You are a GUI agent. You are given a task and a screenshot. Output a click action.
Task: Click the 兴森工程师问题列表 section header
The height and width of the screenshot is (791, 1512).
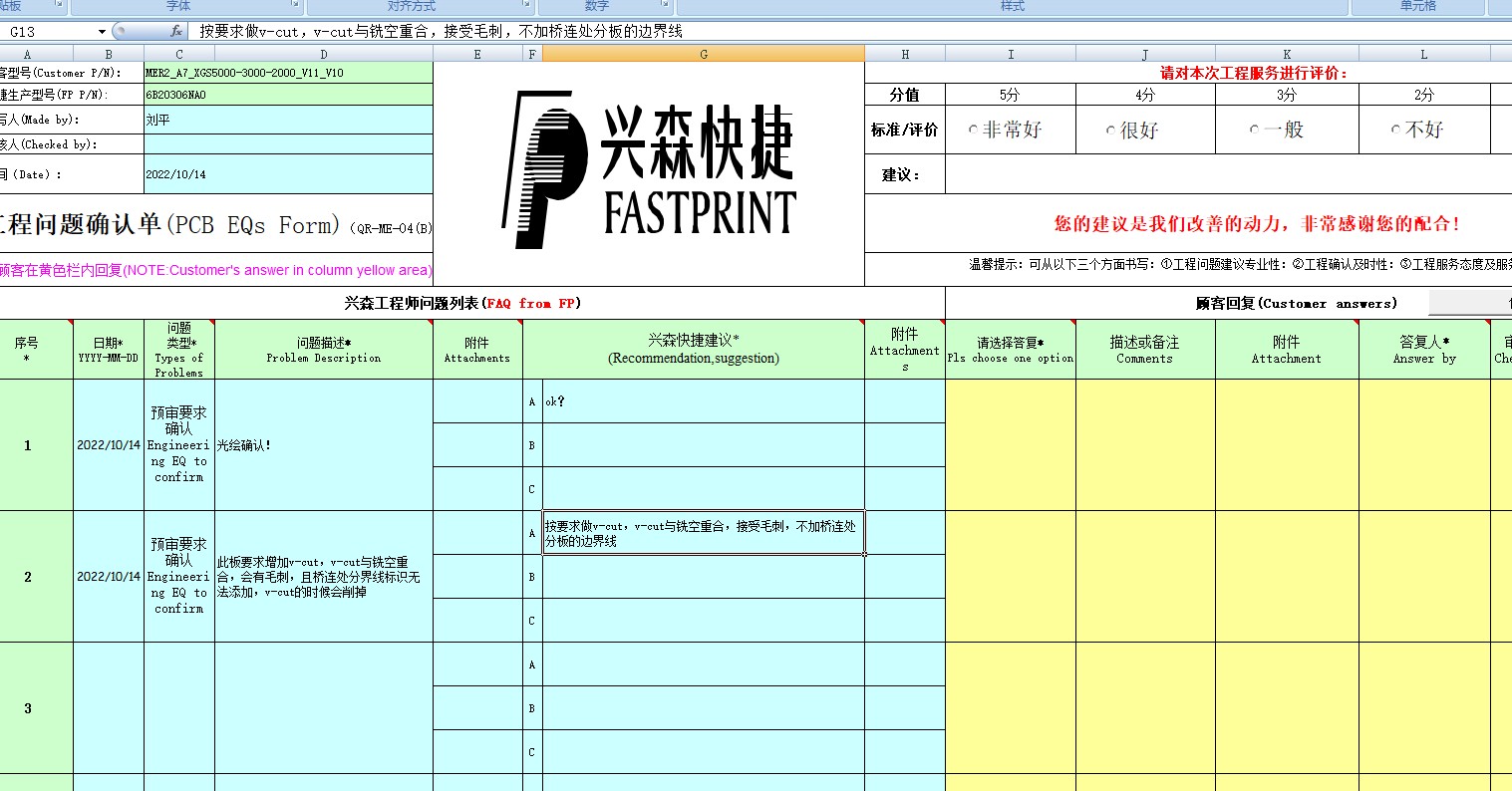[x=462, y=303]
